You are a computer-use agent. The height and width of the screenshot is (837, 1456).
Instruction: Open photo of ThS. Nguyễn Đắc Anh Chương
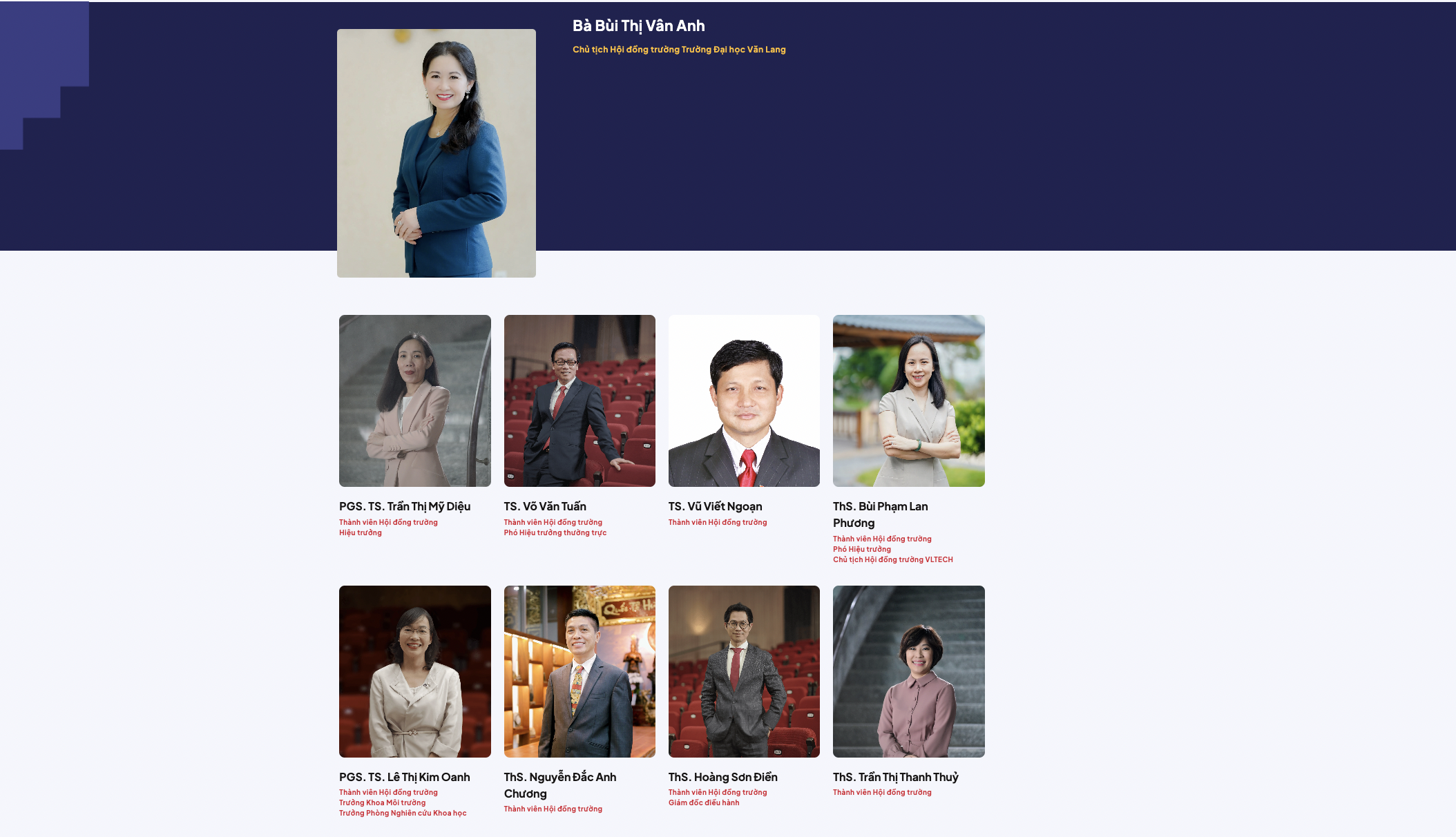pos(579,671)
